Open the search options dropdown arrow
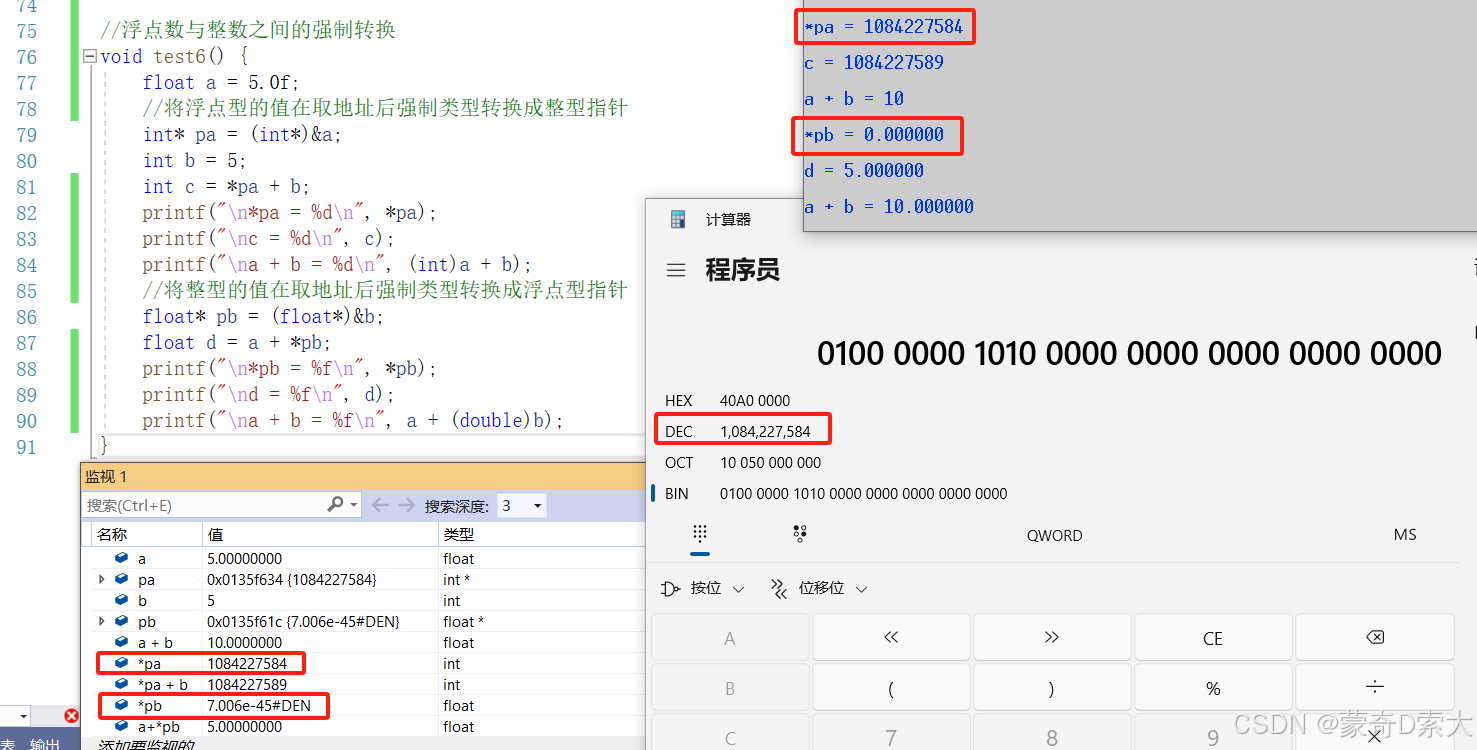 [354, 506]
